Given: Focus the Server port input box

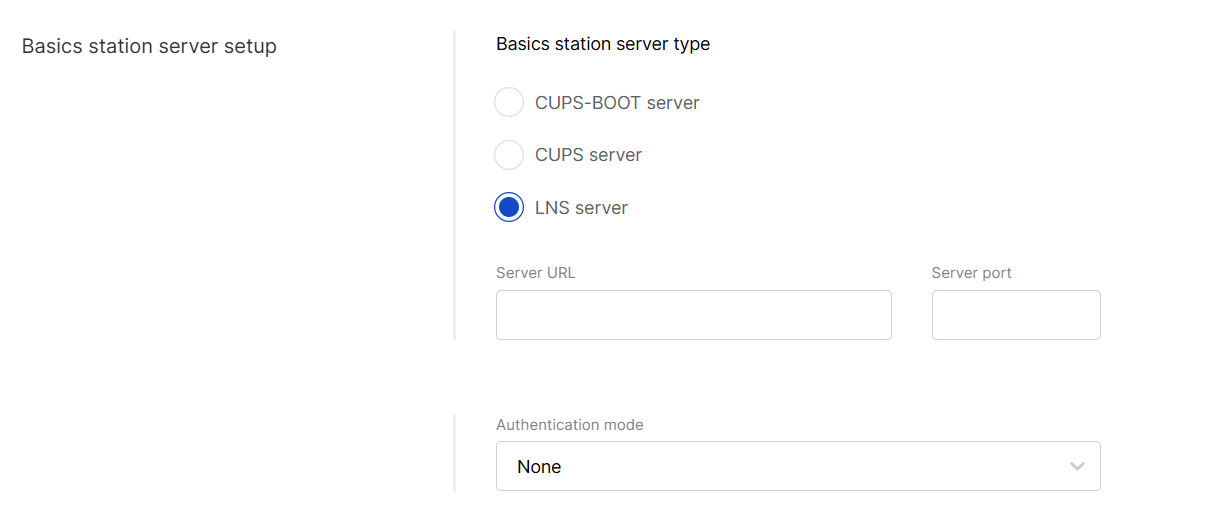Looking at the screenshot, I should point(1016,315).
